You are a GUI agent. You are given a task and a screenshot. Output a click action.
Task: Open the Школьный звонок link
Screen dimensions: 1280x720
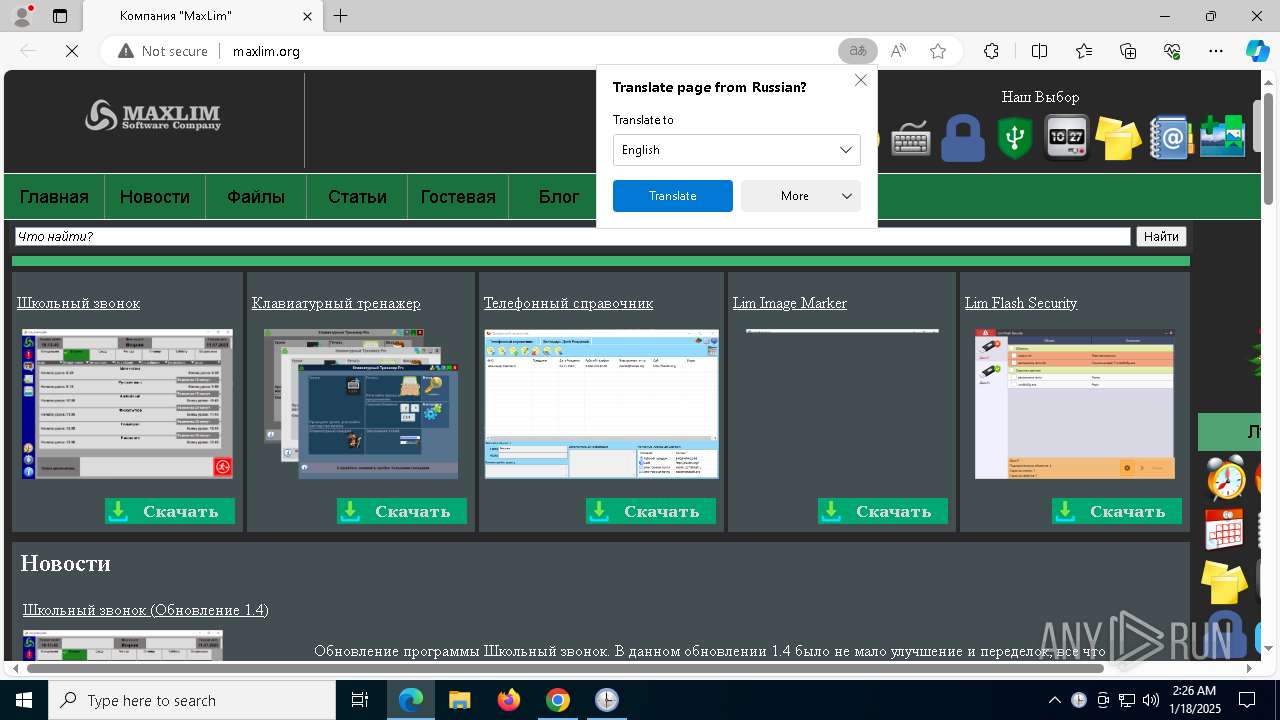[78, 303]
